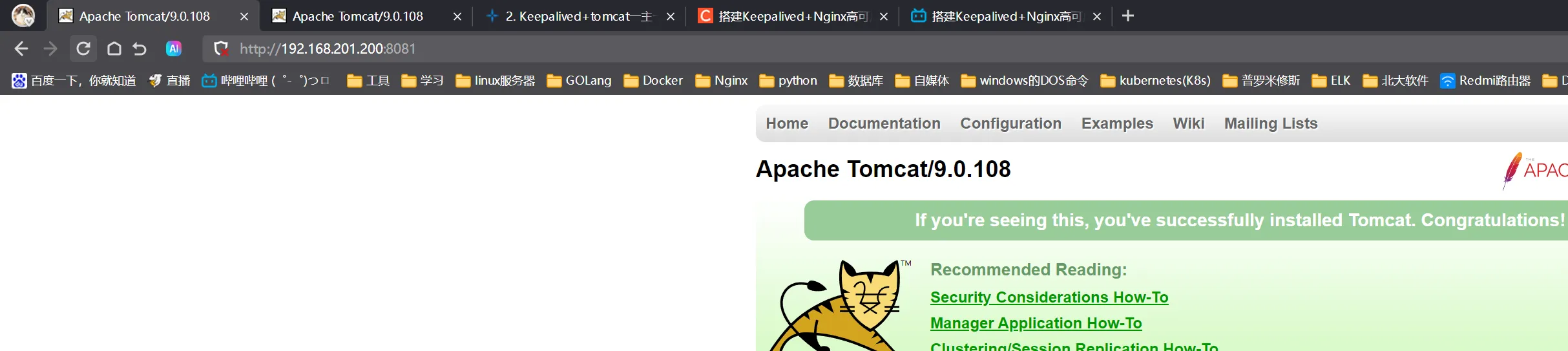Viewport: 1568px width, 351px height.
Task: Expand the kubernetes(K8s) bookmarks folder
Action: (1155, 81)
